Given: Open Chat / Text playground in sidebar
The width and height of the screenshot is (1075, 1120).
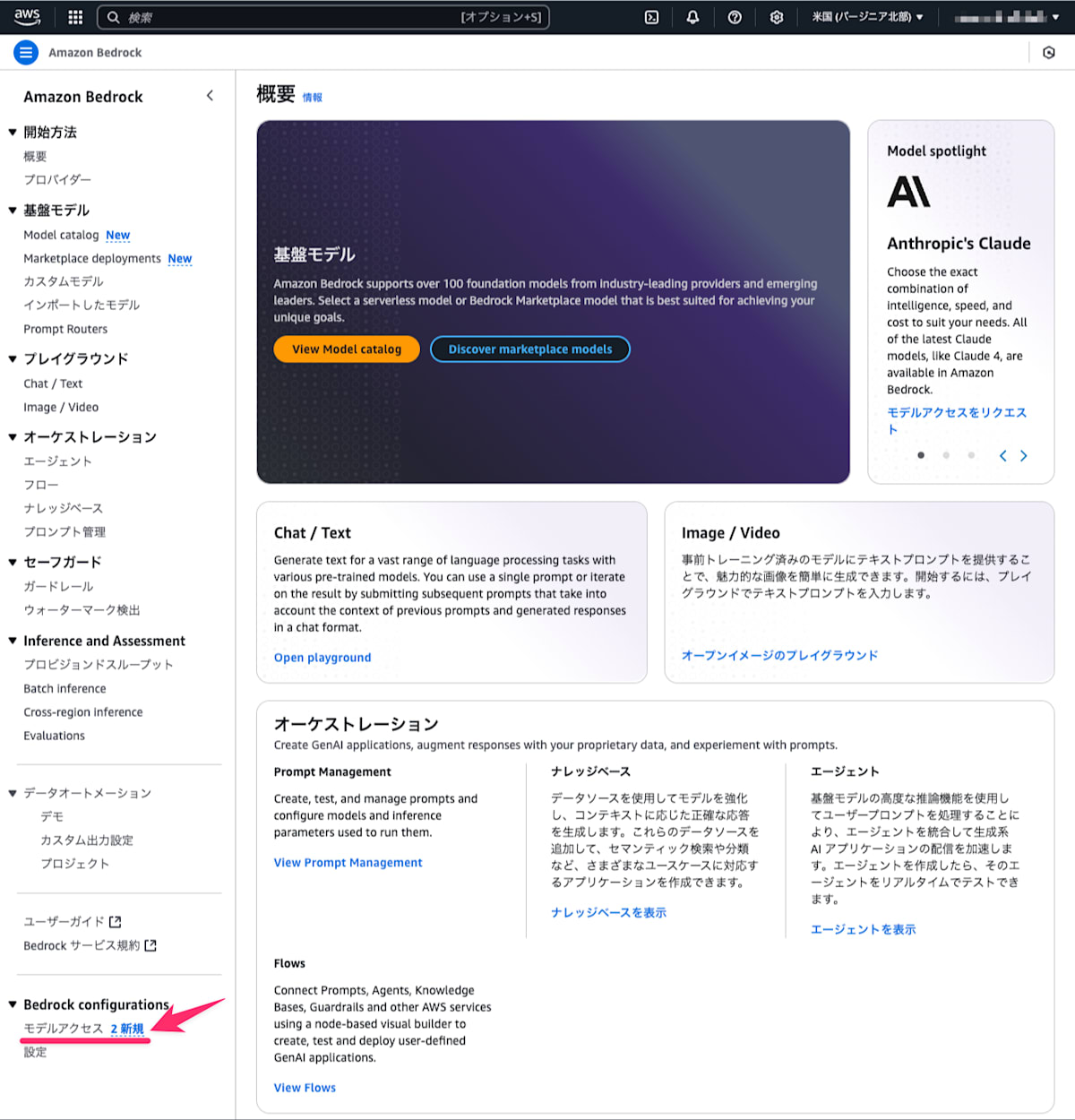Looking at the screenshot, I should (53, 383).
